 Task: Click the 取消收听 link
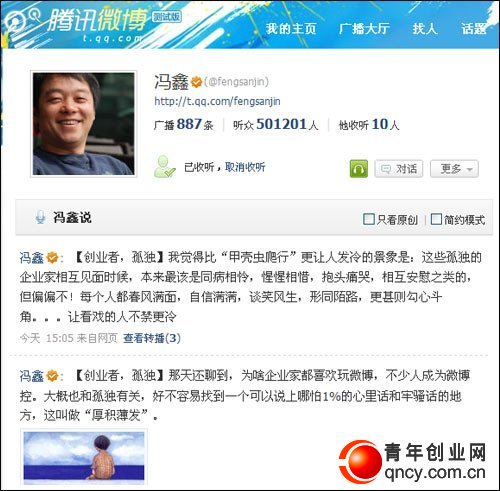pos(245,167)
